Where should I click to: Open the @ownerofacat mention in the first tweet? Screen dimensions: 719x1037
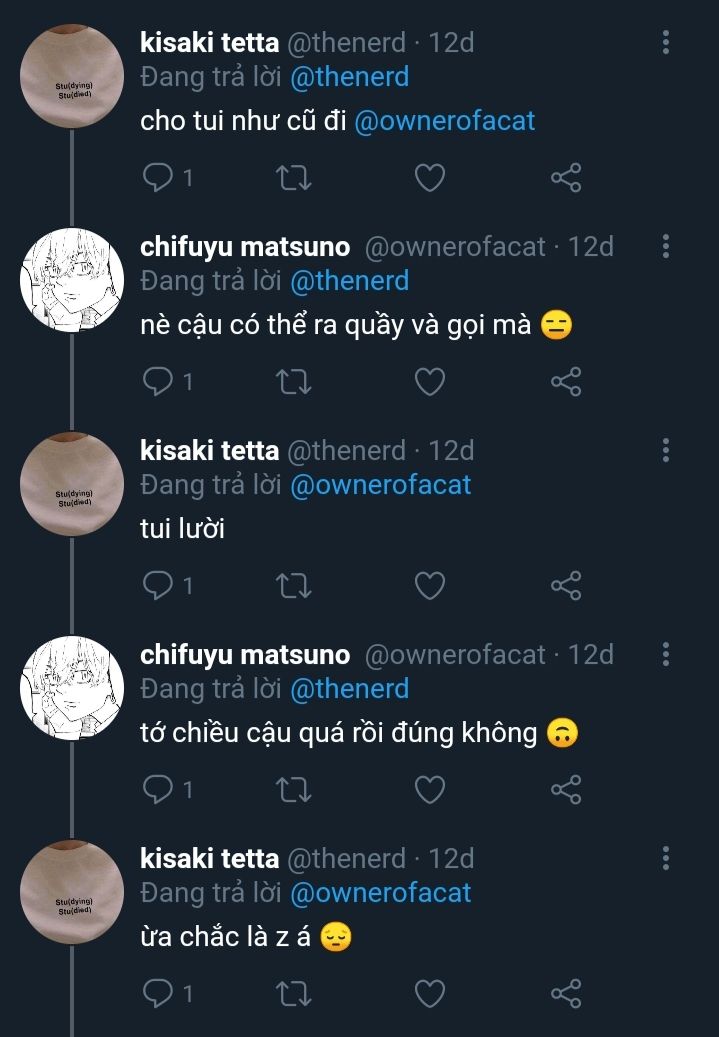445,121
